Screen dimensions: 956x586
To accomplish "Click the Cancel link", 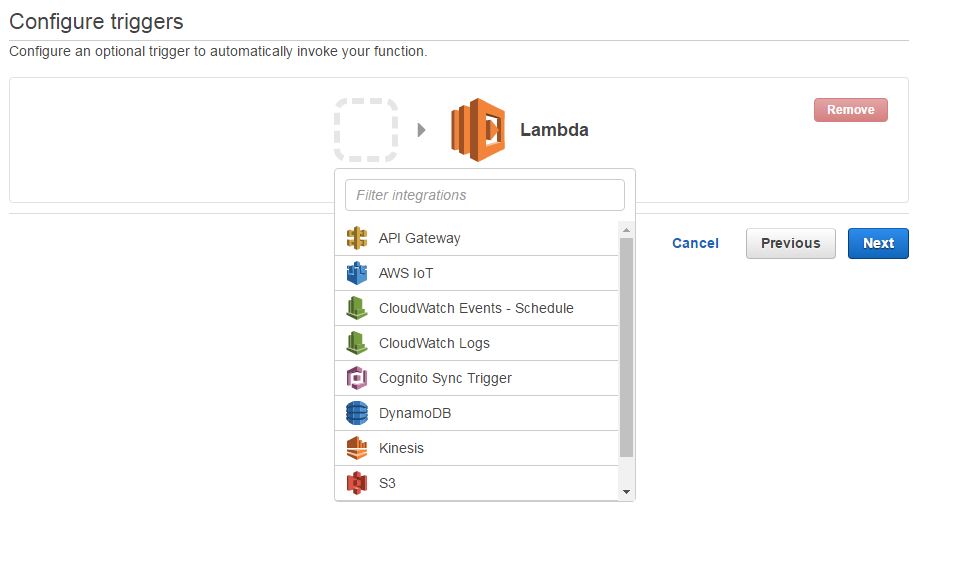I will 695,243.
